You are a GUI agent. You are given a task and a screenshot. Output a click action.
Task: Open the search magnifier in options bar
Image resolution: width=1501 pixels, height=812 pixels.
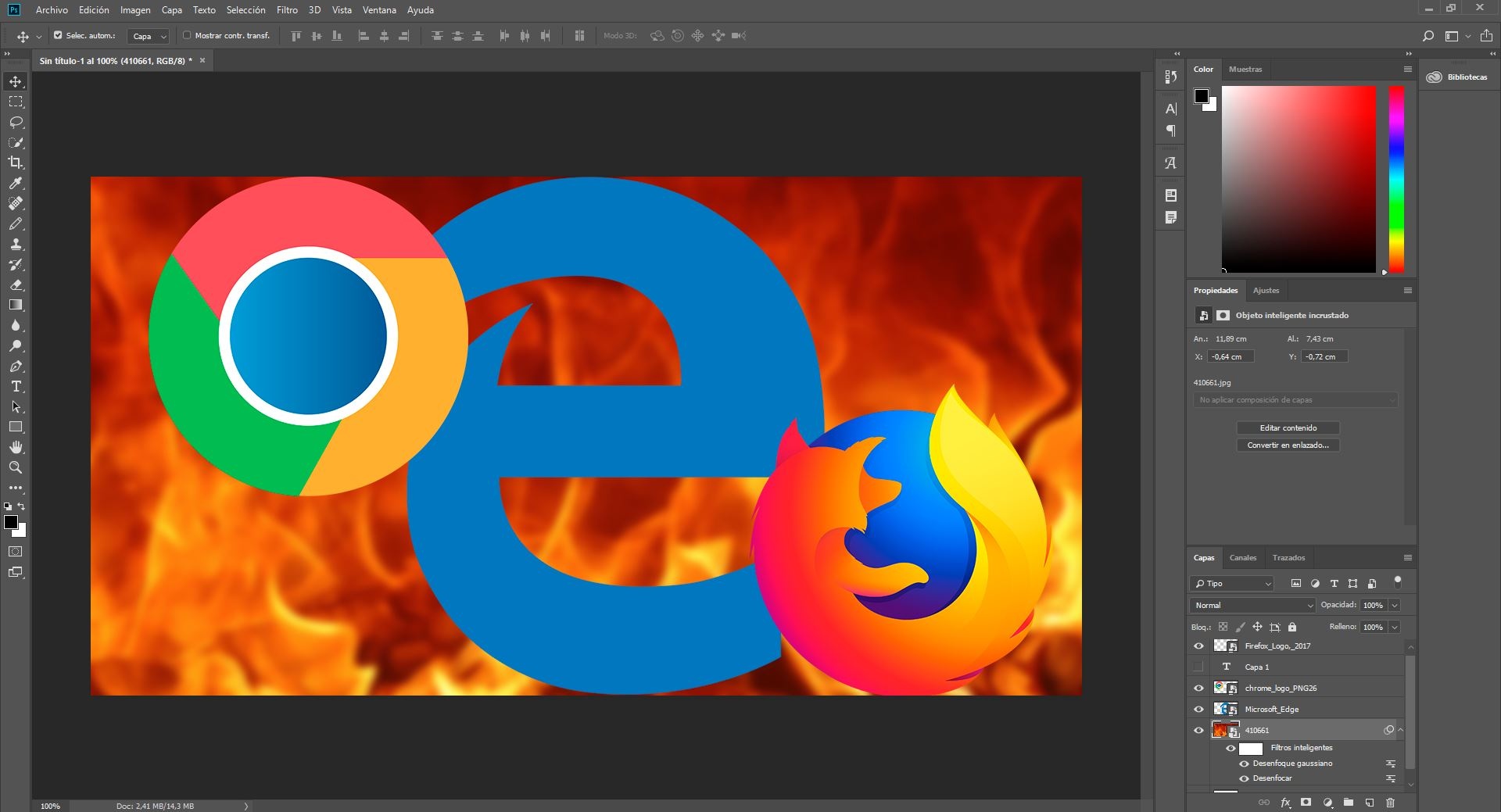coord(1428,36)
